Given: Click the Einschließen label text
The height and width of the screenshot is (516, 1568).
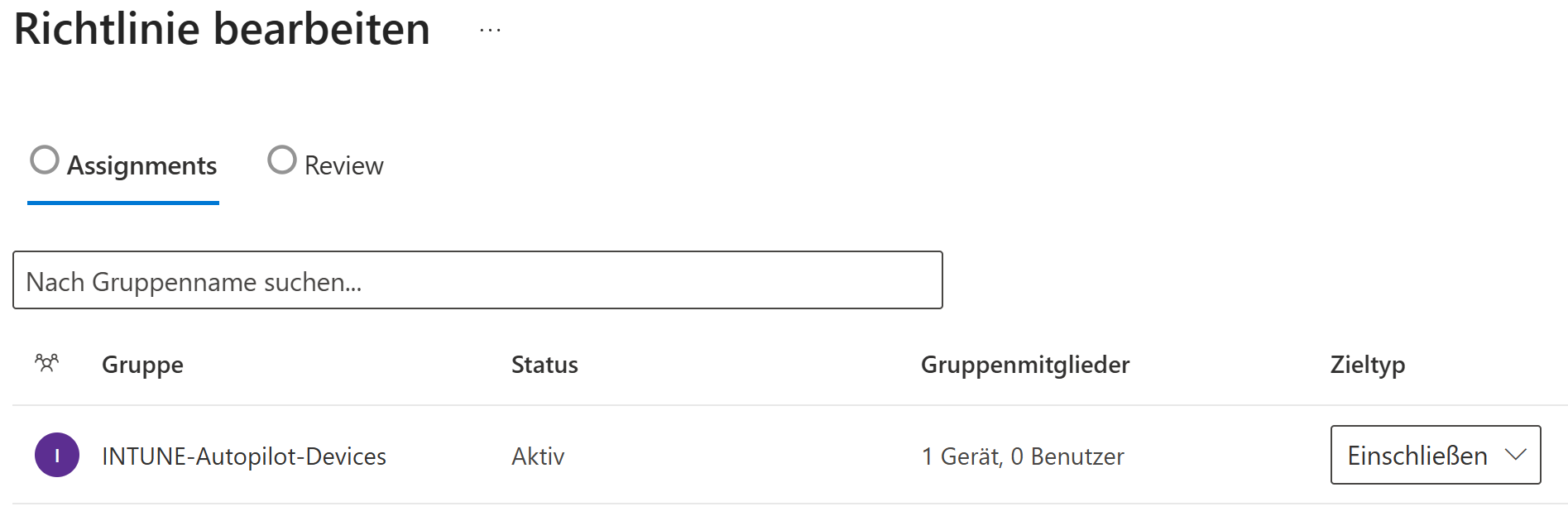Looking at the screenshot, I should tap(1417, 456).
